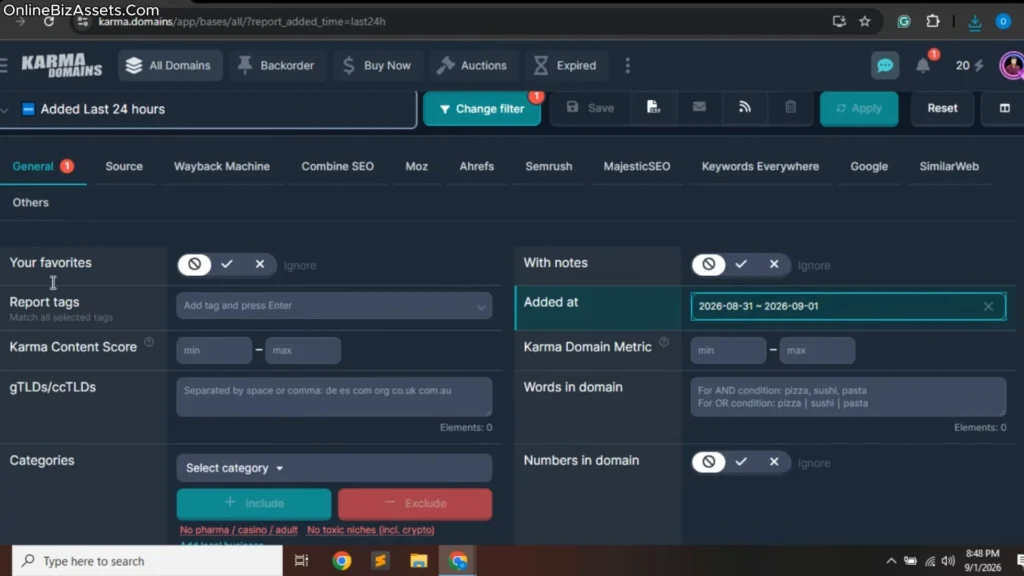This screenshot has width=1024, height=576.
Task: Open the Semrush tab
Action: pyautogui.click(x=549, y=167)
